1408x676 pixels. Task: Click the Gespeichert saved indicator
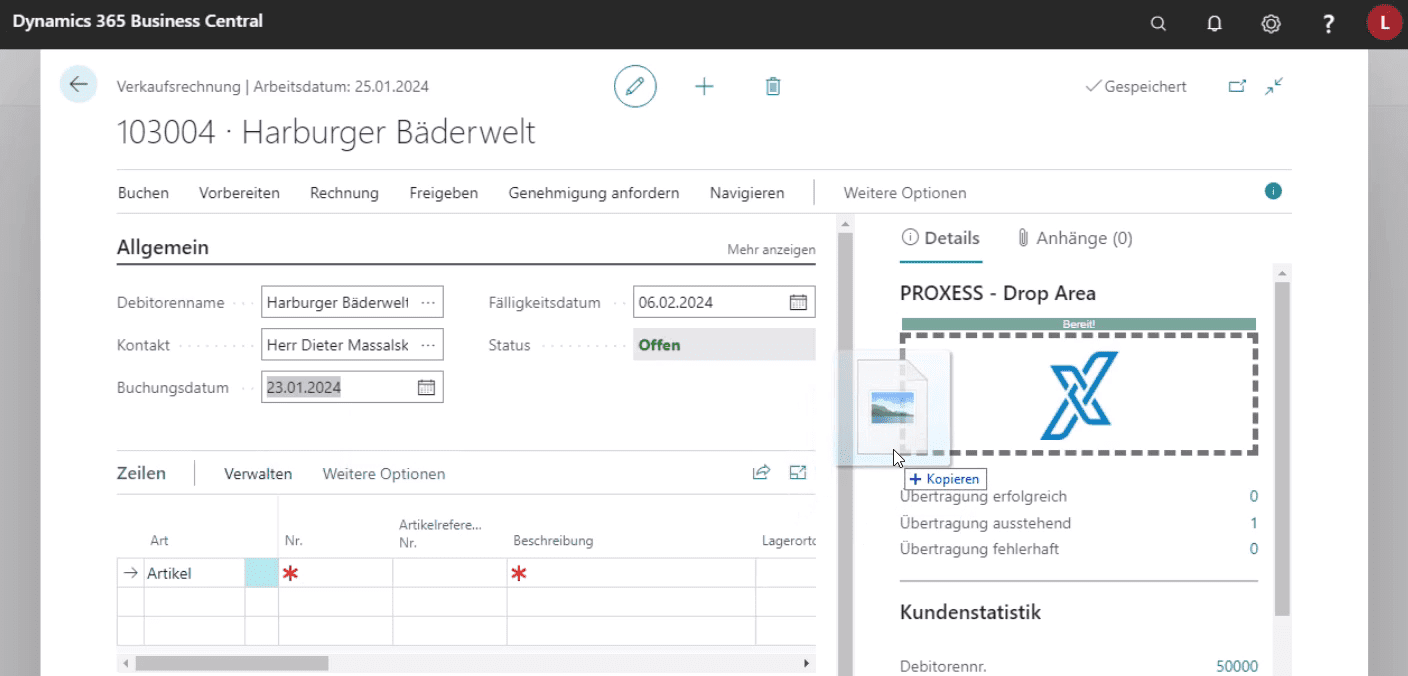[1136, 87]
